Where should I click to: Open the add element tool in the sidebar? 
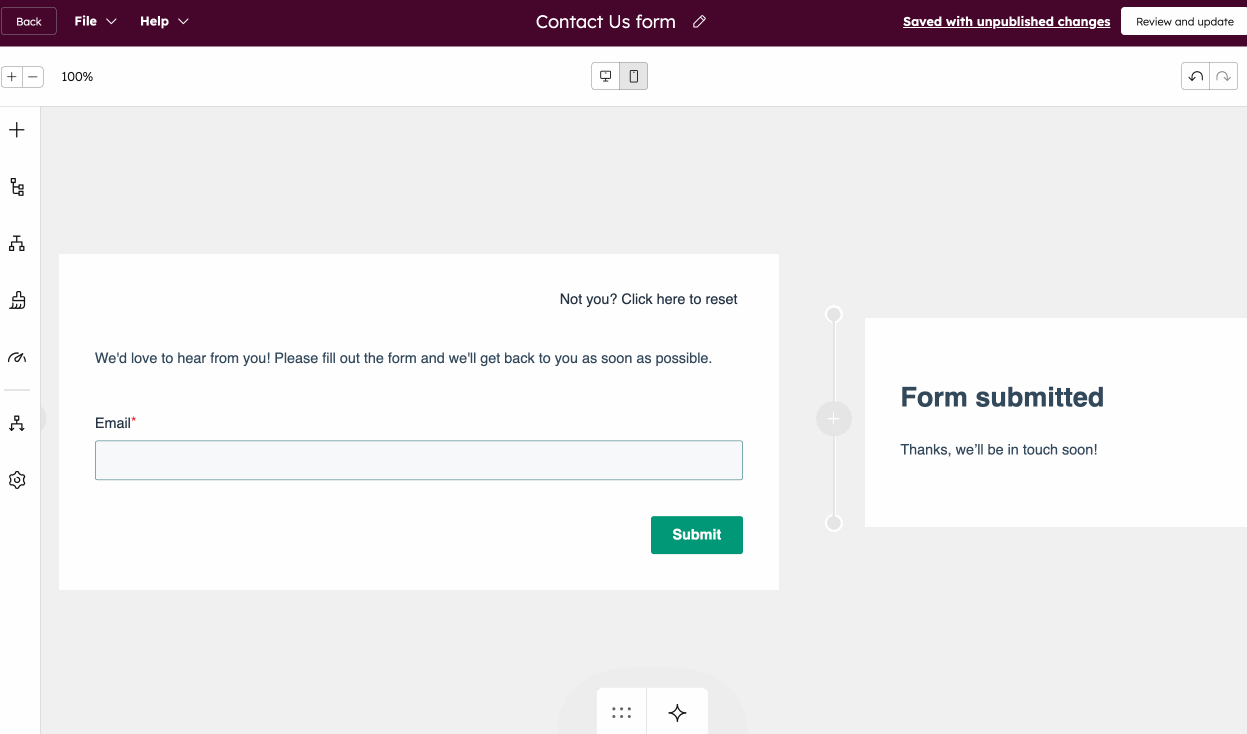[x=16, y=129]
